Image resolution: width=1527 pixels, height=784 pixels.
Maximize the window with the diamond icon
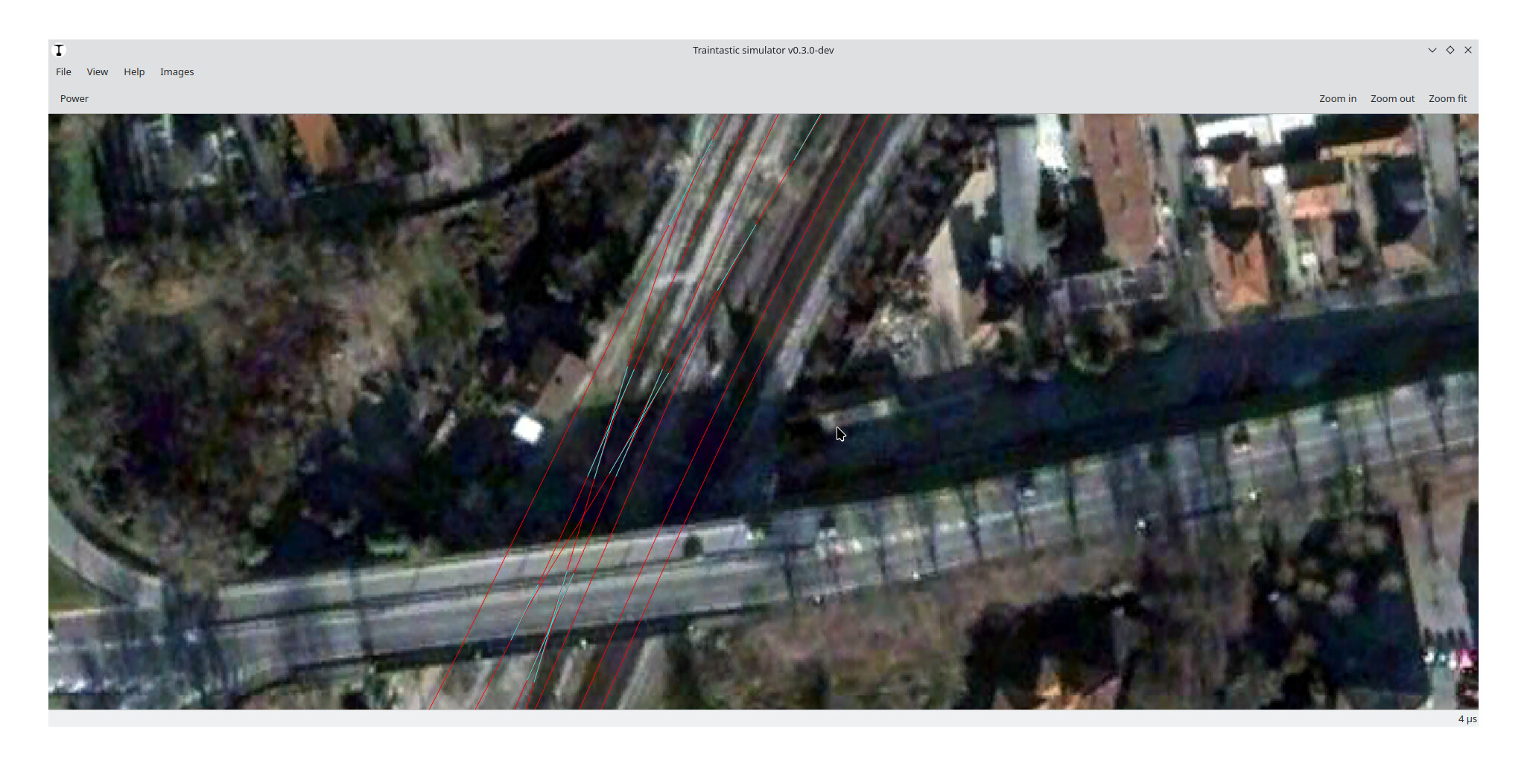(x=1450, y=51)
